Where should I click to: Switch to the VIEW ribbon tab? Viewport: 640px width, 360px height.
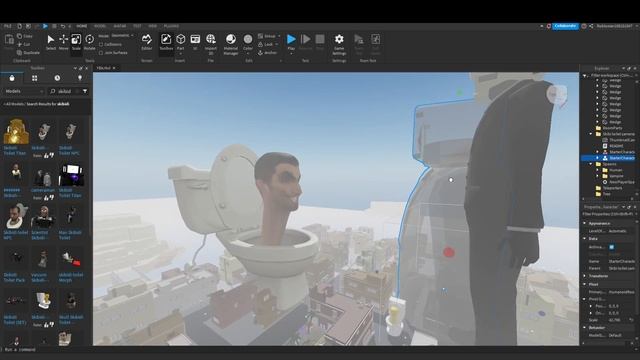click(x=153, y=26)
